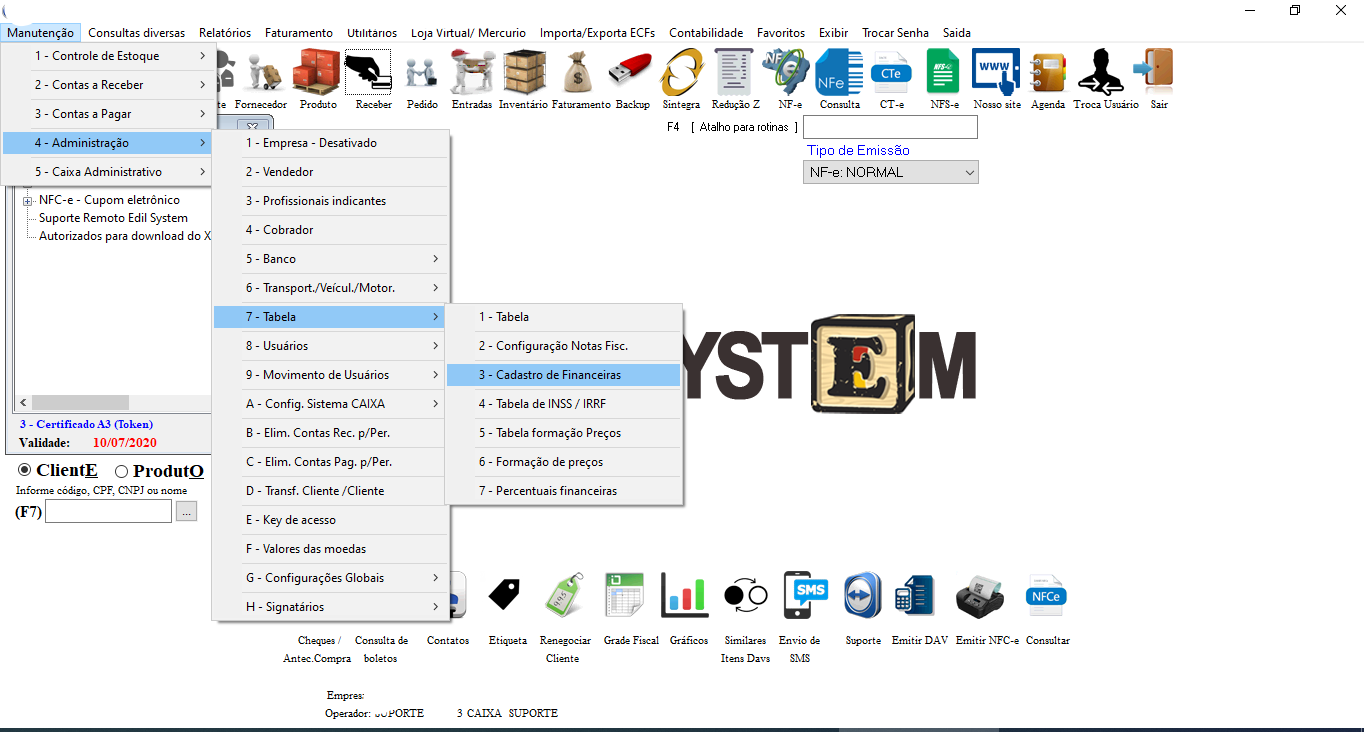Image resolution: width=1364 pixels, height=732 pixels.
Task: Open the Inventário toolbar icon
Action: pyautogui.click(x=523, y=74)
